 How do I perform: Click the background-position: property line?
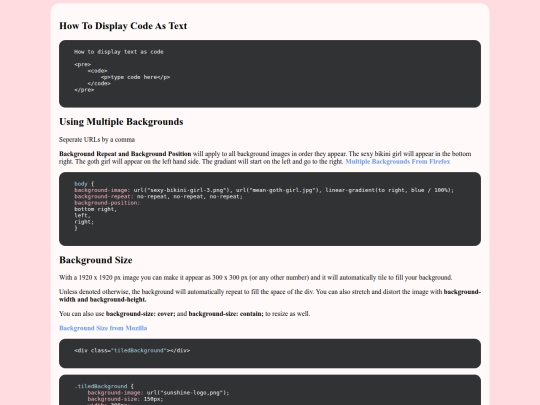coord(107,202)
